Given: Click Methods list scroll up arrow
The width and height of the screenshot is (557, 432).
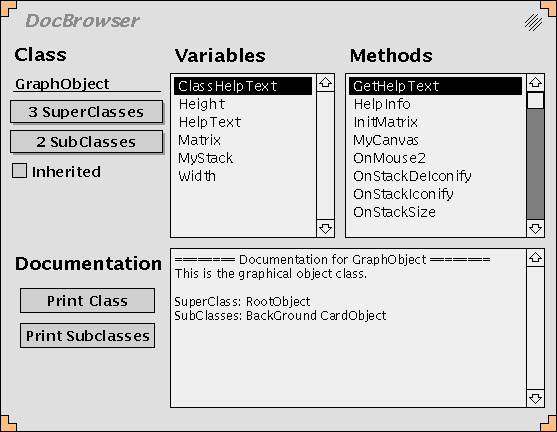Looking at the screenshot, I should (x=535, y=83).
